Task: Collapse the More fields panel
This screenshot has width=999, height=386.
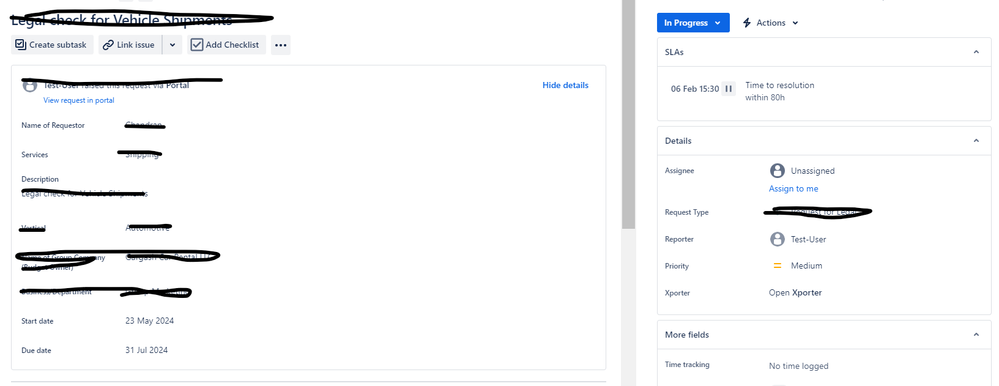Action: pos(976,334)
